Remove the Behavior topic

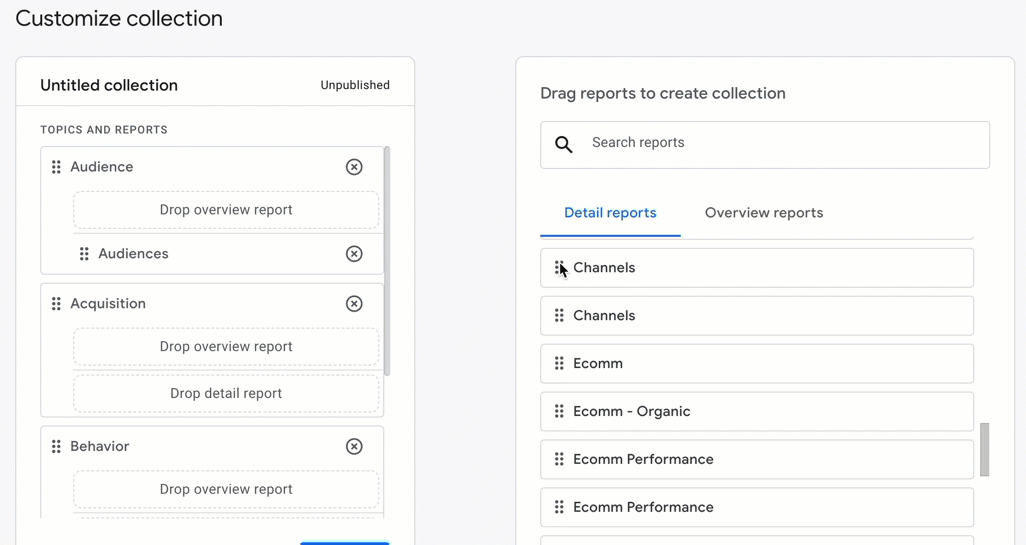click(x=354, y=446)
